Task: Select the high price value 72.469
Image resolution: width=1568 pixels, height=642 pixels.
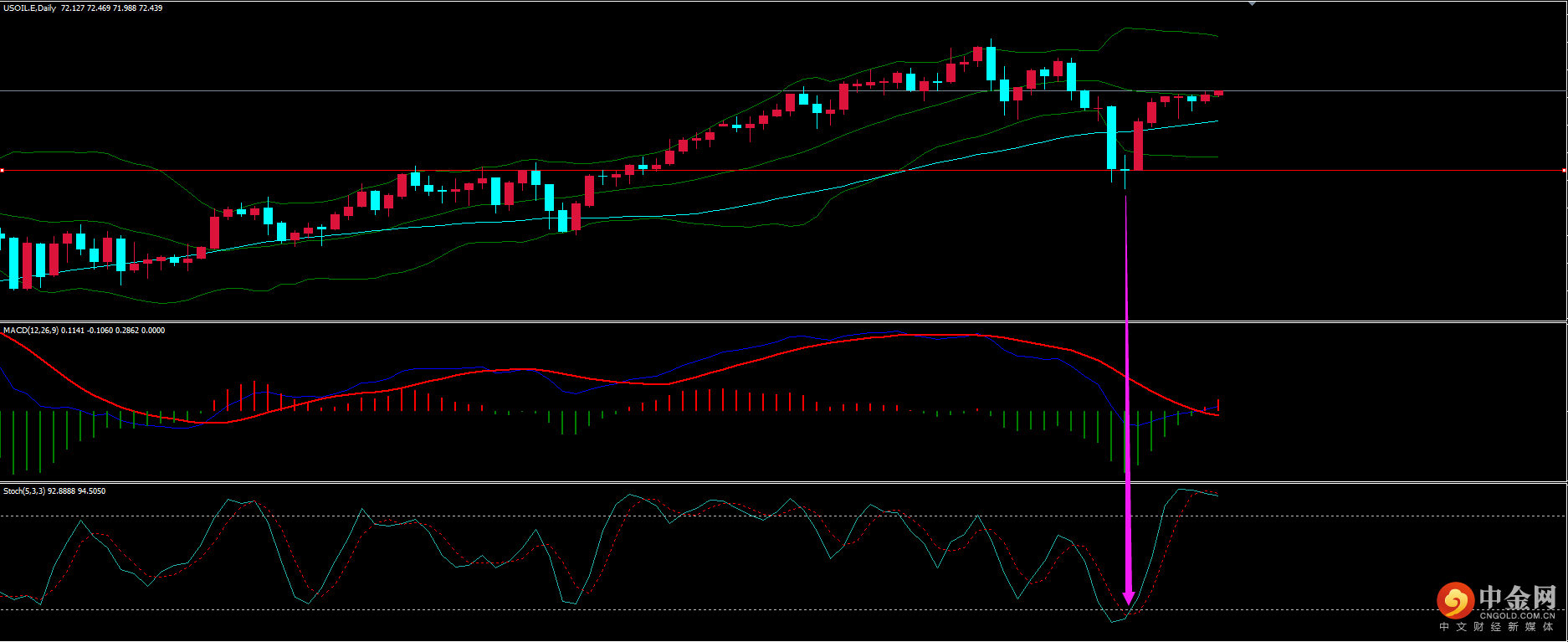Action: tap(99, 8)
